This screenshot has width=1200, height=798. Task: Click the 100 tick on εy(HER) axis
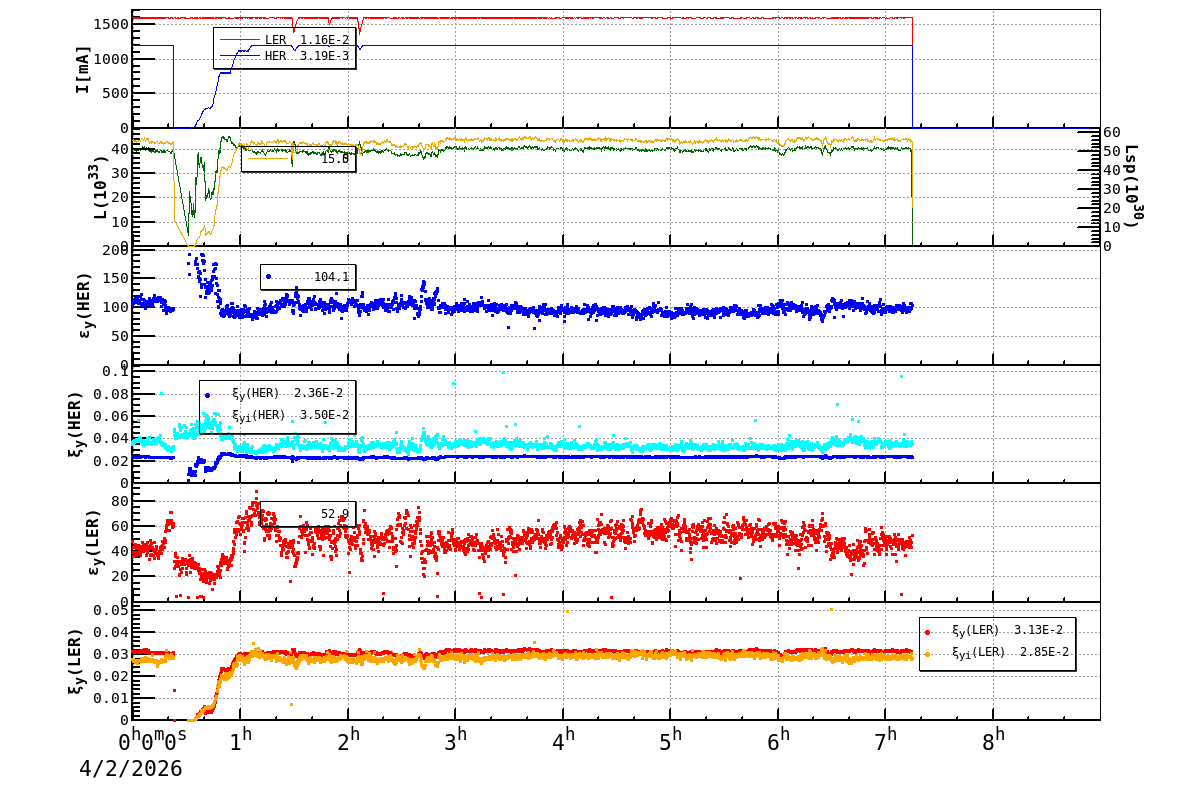point(113,305)
